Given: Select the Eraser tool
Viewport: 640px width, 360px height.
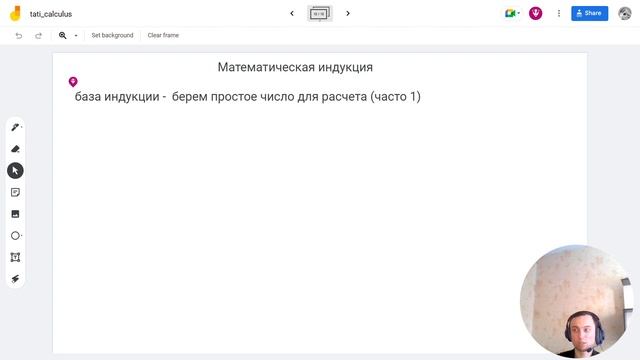Looking at the screenshot, I should click(16, 149).
